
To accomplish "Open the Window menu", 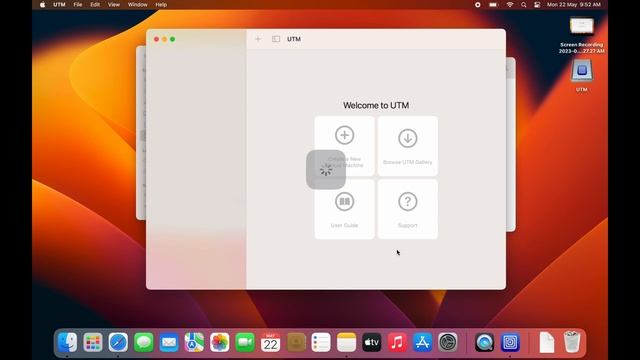I will [x=138, y=4].
